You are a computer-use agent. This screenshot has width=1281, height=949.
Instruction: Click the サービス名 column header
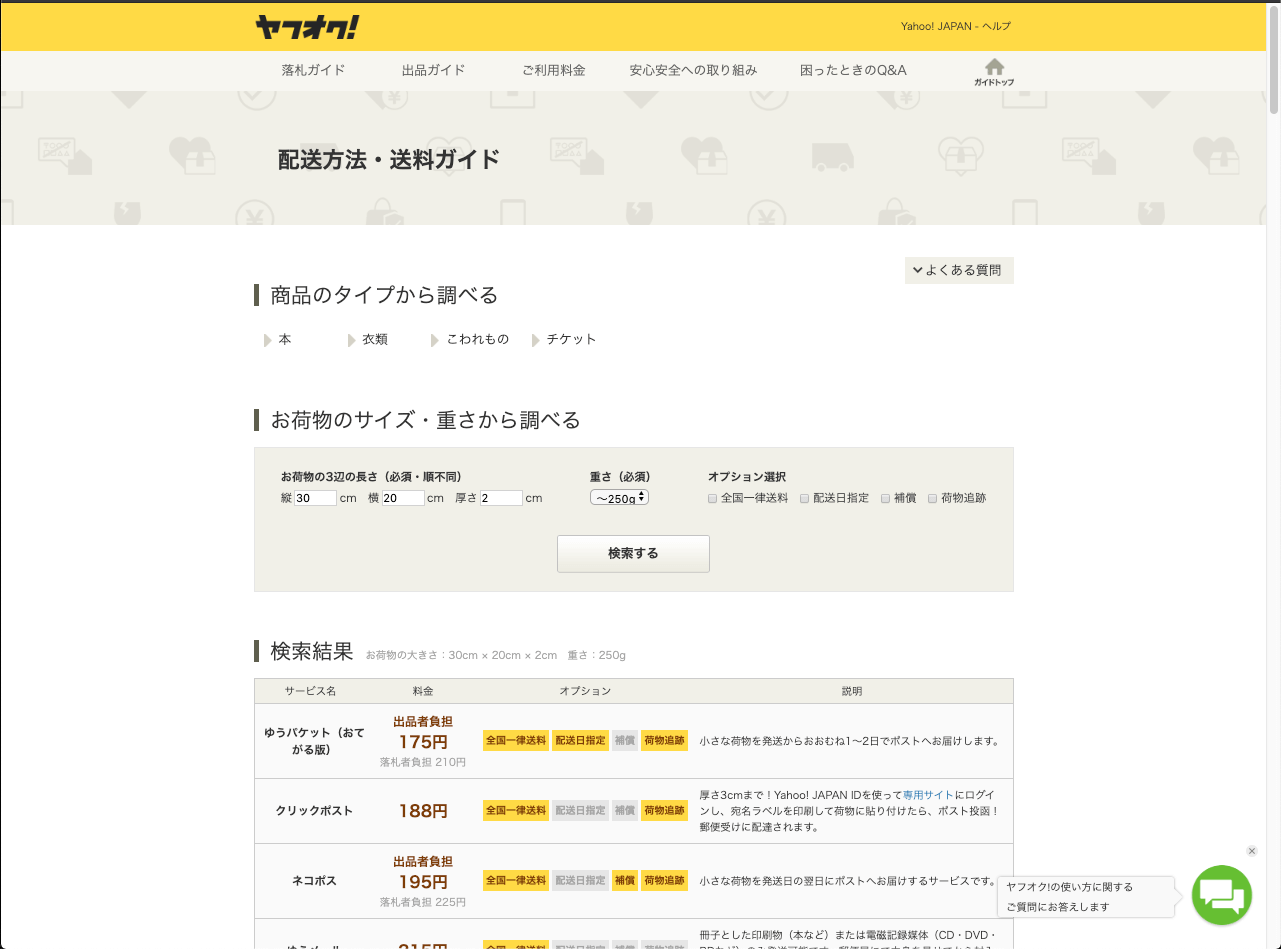[x=310, y=691]
